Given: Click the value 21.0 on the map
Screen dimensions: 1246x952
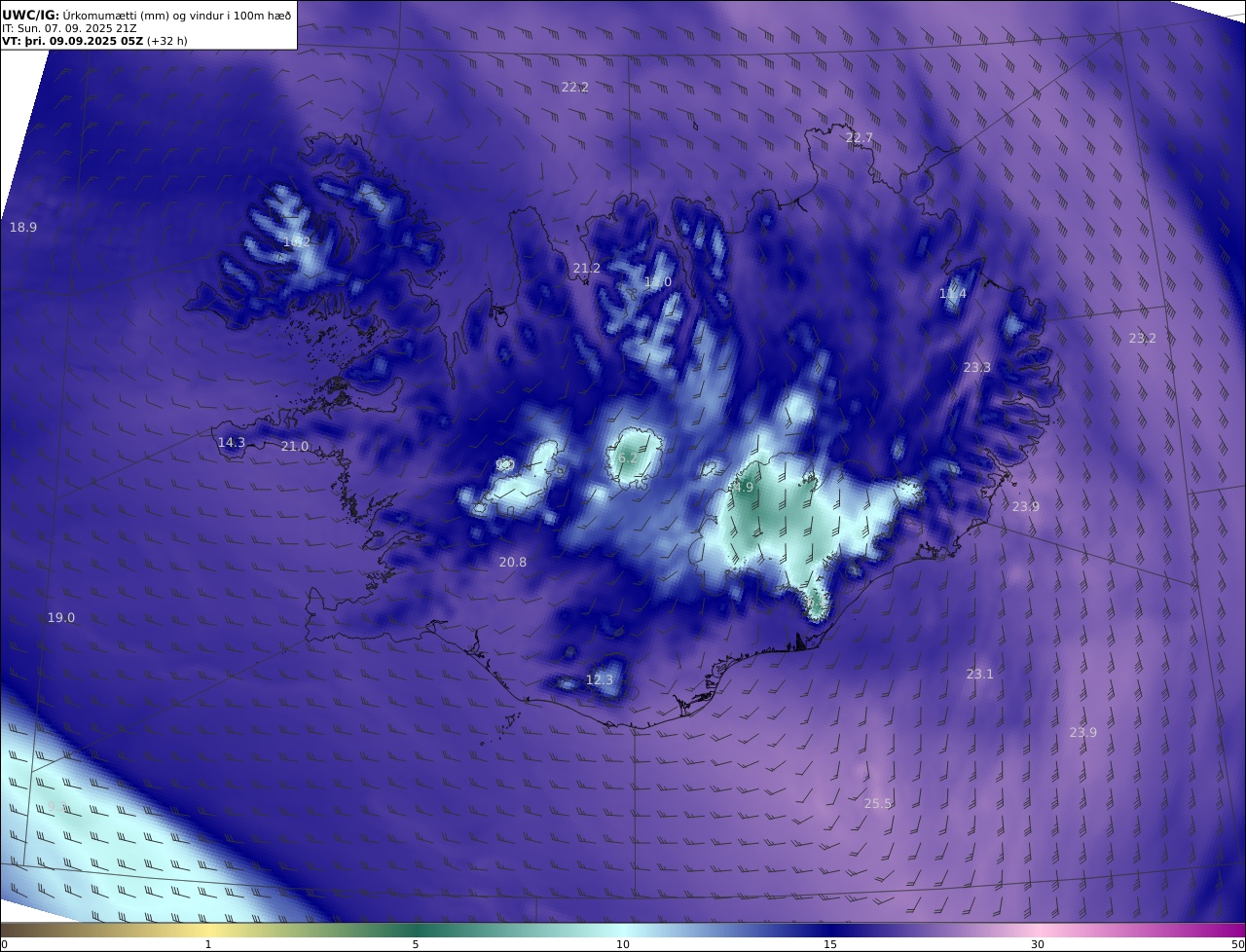Looking at the screenshot, I should coord(295,447).
